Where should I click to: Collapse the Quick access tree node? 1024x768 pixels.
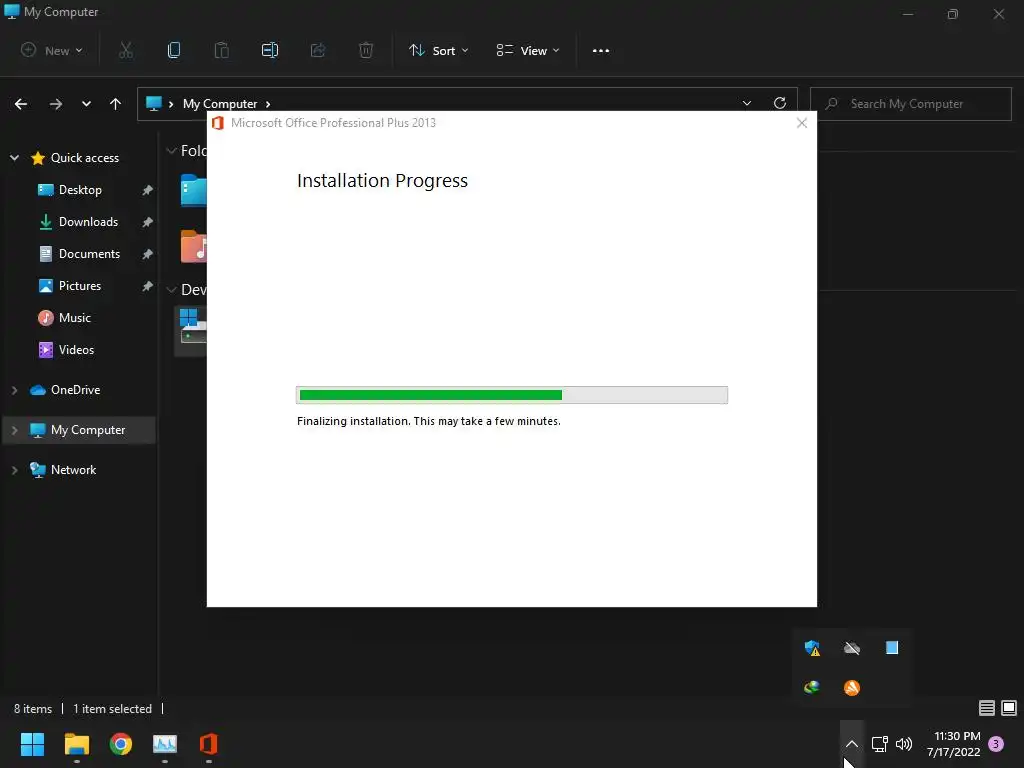(14, 157)
